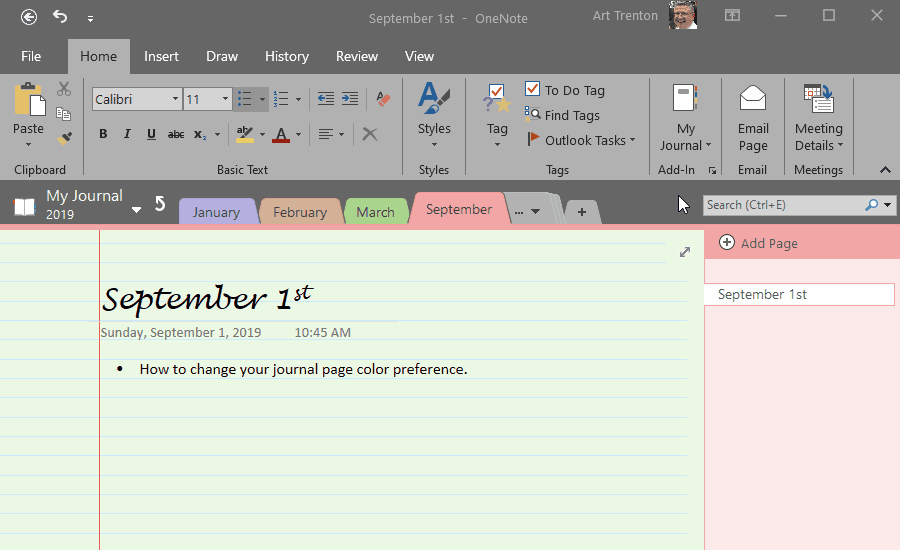The image size is (900, 550).
Task: Open the Styles gallery
Action: pos(434,115)
